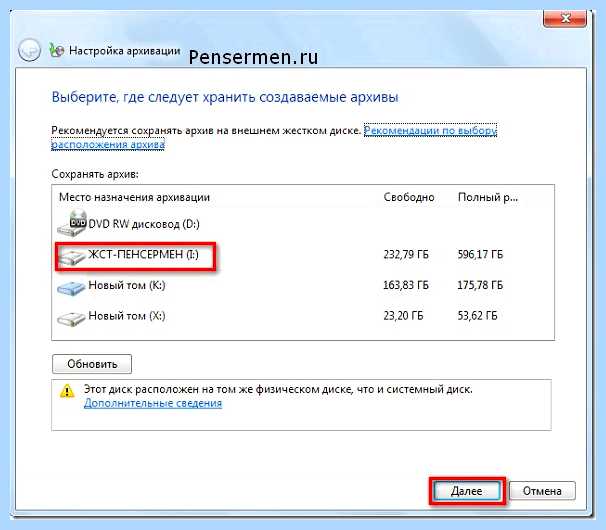Image resolution: width=606 pixels, height=530 pixels.
Task: Click the Отмена button
Action: click(x=542, y=491)
